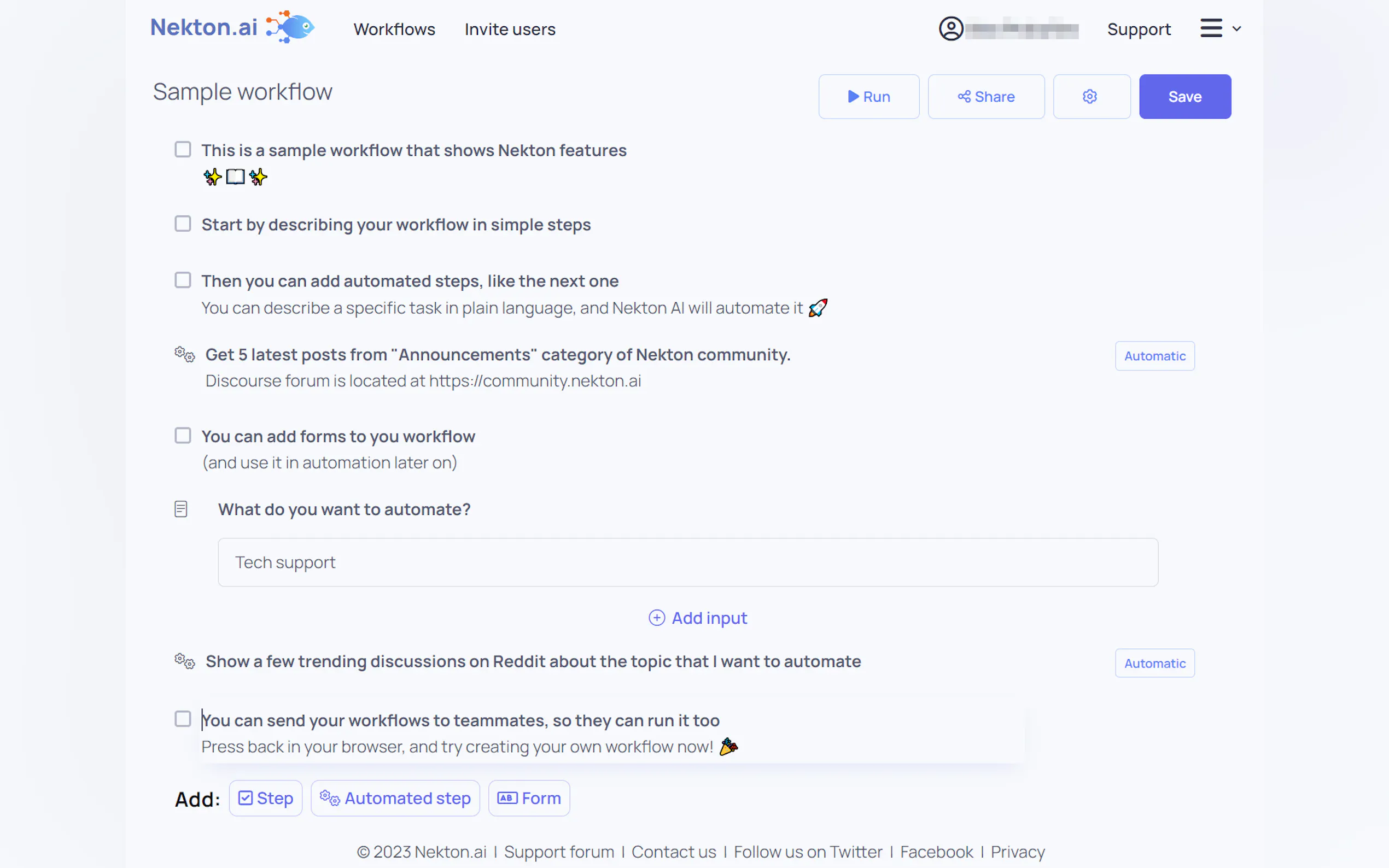The height and width of the screenshot is (868, 1389).
Task: Click the user profile avatar icon
Action: click(951, 29)
